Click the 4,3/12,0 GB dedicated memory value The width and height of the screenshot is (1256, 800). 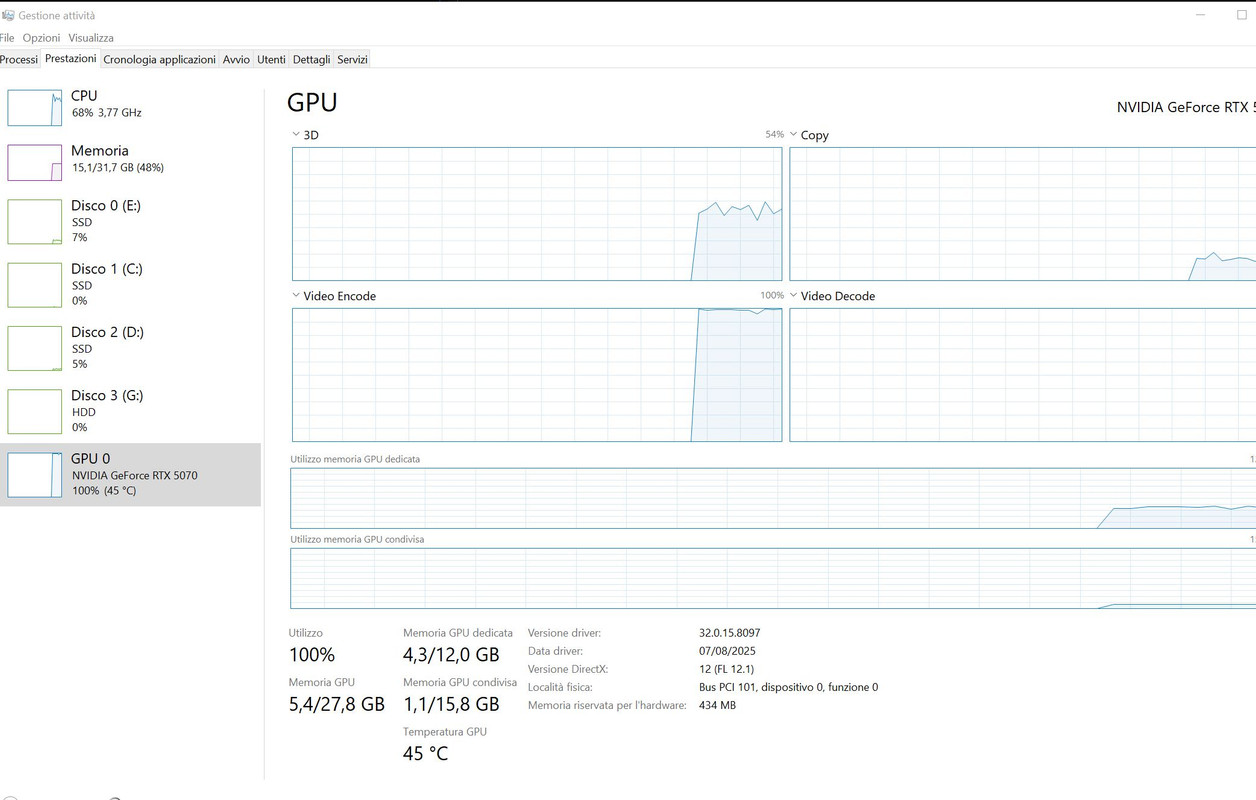point(451,655)
